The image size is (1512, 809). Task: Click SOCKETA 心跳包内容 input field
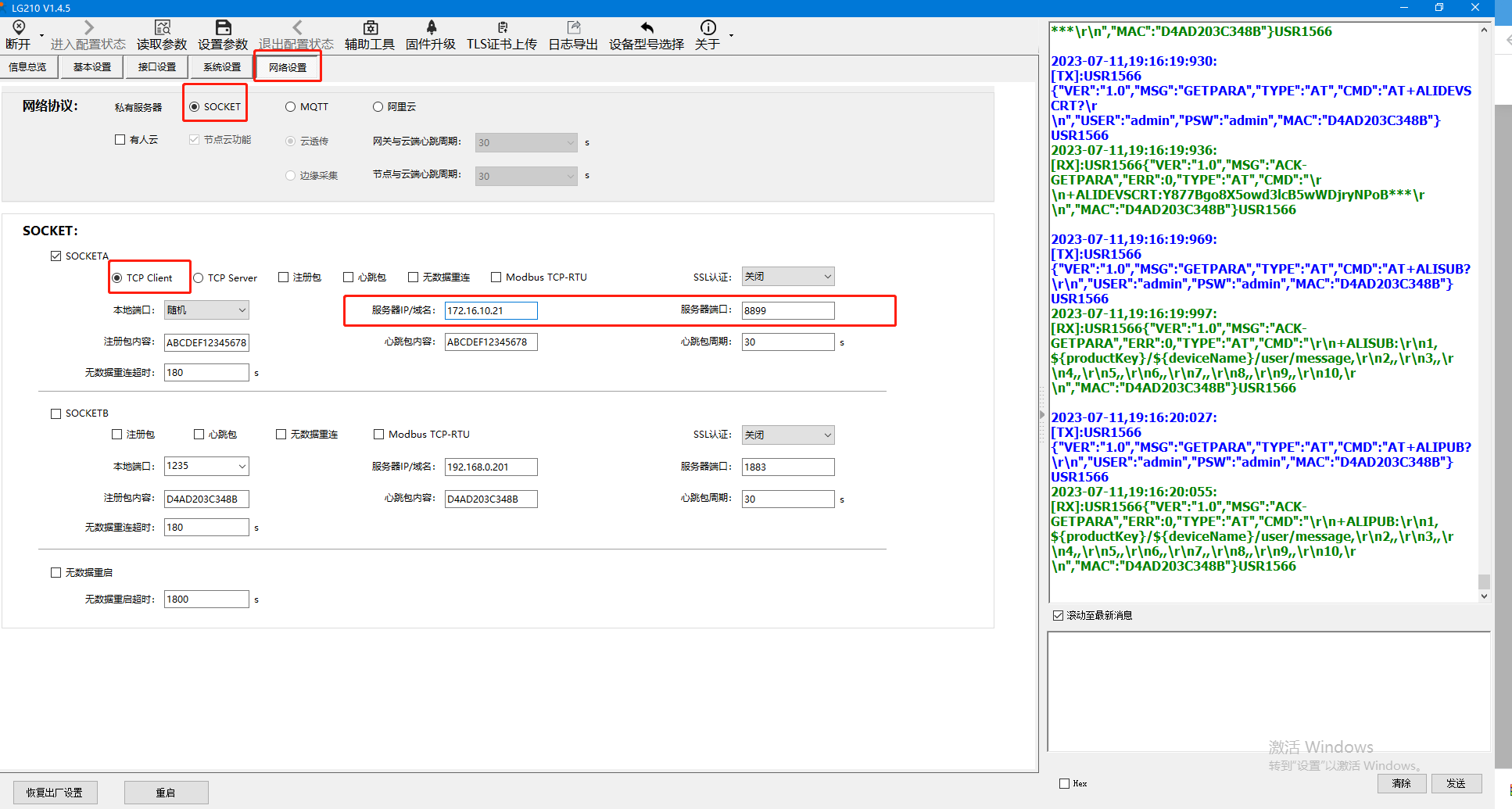tap(491, 342)
